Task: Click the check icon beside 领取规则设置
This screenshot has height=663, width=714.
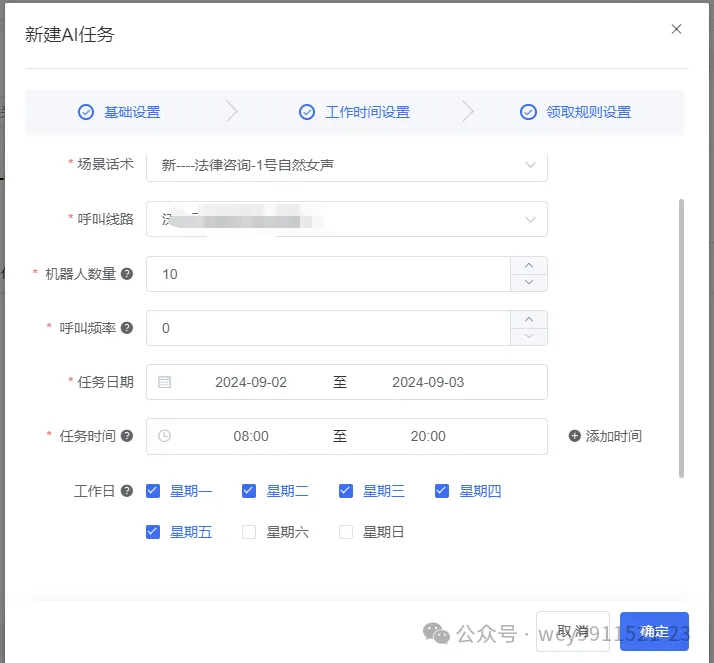Action: (528, 112)
